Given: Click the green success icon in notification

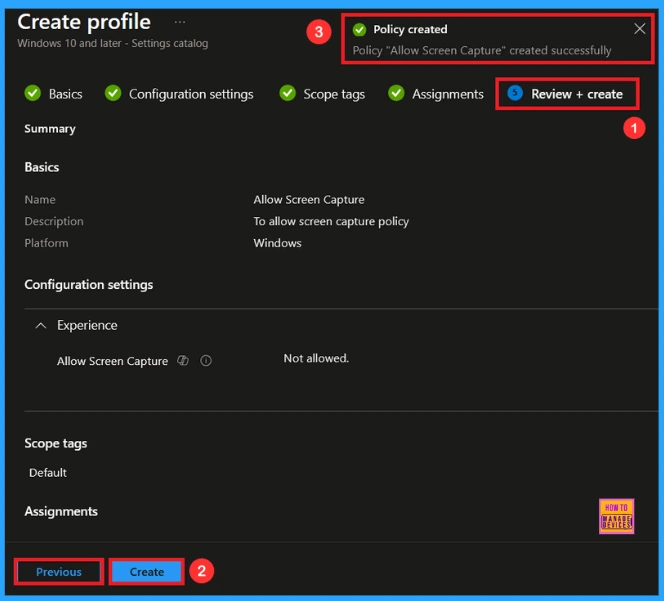Looking at the screenshot, I should [360, 30].
